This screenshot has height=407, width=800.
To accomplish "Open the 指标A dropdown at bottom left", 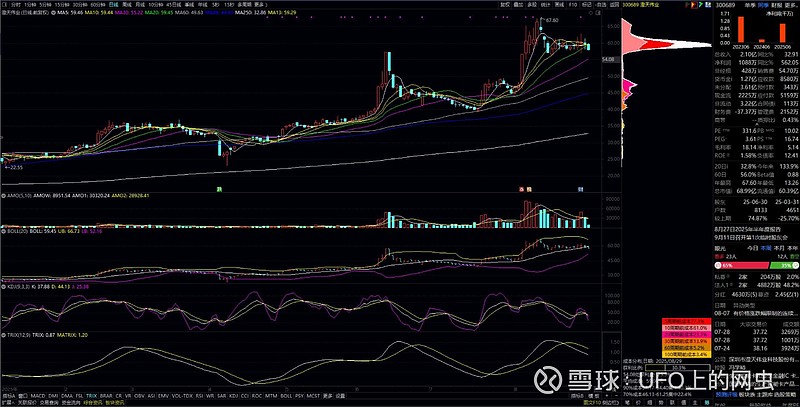I will click(x=9, y=396).
